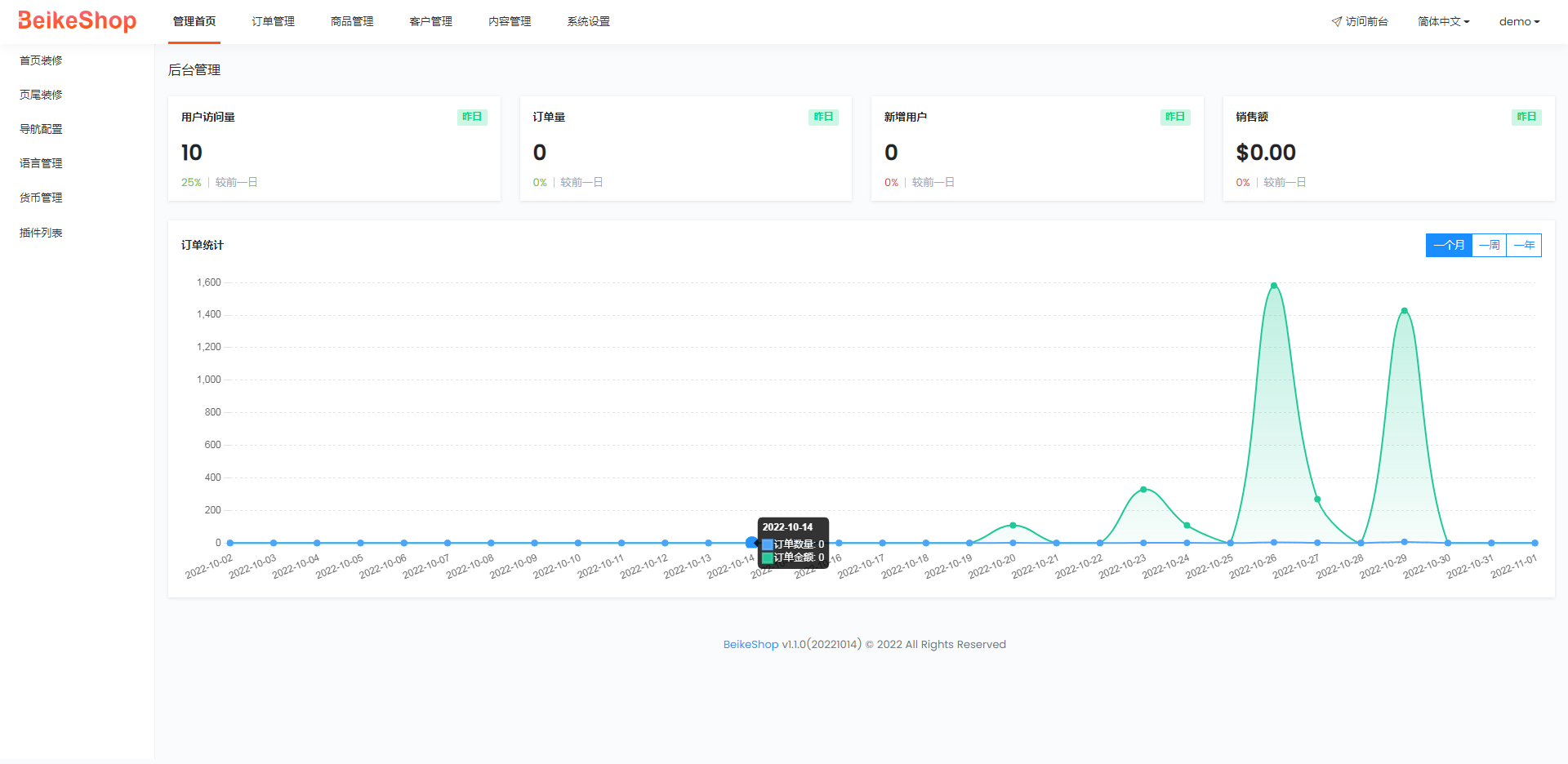
Task: Click the 2022-10-31 x-axis label
Action: click(x=1470, y=566)
